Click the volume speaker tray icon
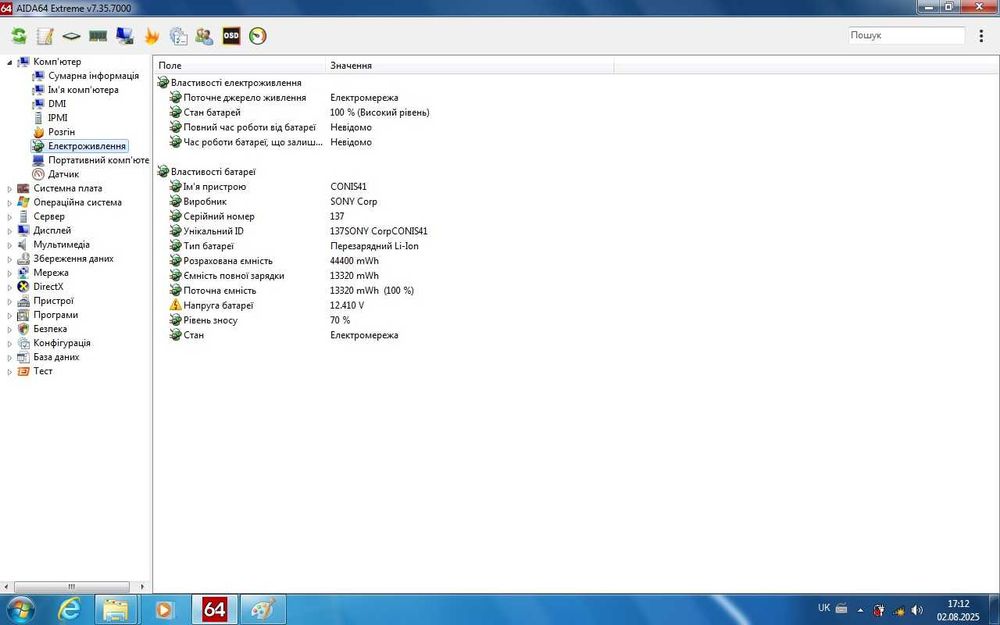Image resolution: width=1000 pixels, height=625 pixels. pyautogui.click(x=918, y=610)
